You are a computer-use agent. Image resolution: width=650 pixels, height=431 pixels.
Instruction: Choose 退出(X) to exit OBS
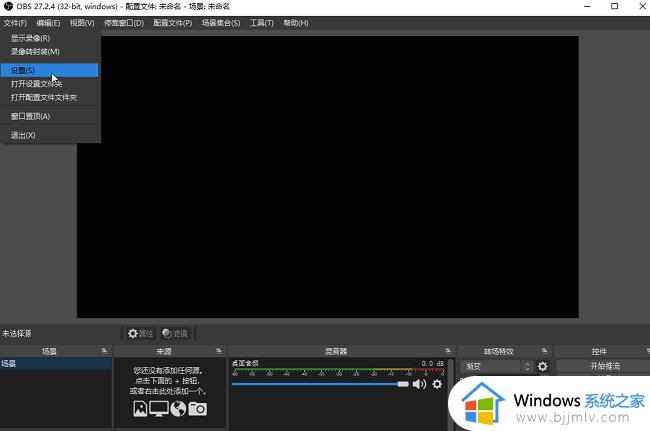49,135
